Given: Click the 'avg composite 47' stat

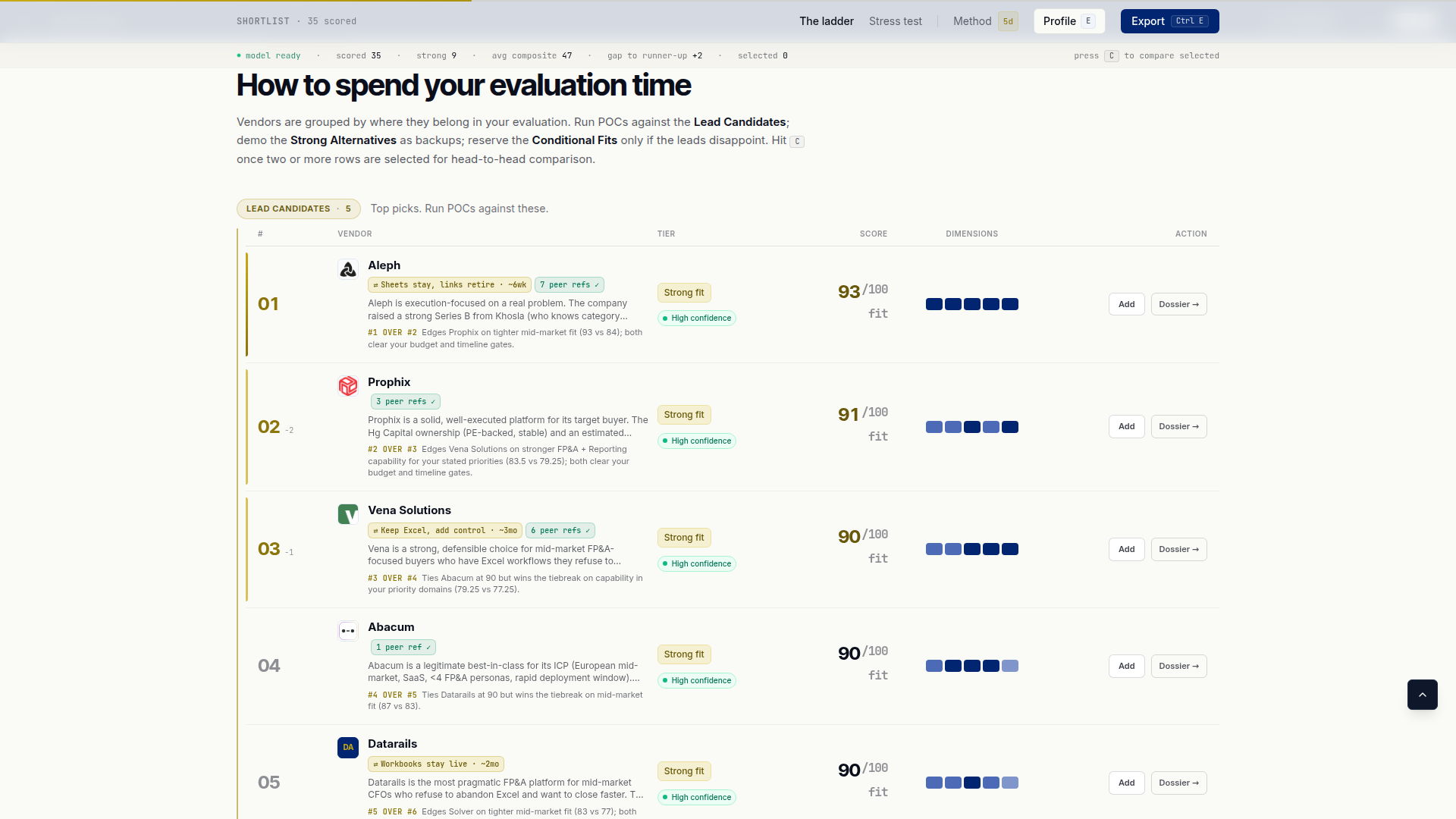Looking at the screenshot, I should (532, 56).
